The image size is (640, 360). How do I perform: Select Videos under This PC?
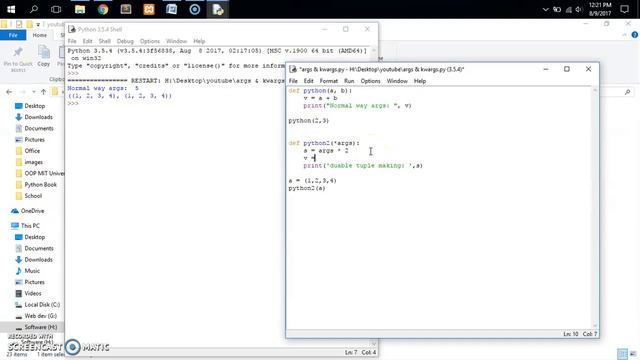point(33,293)
